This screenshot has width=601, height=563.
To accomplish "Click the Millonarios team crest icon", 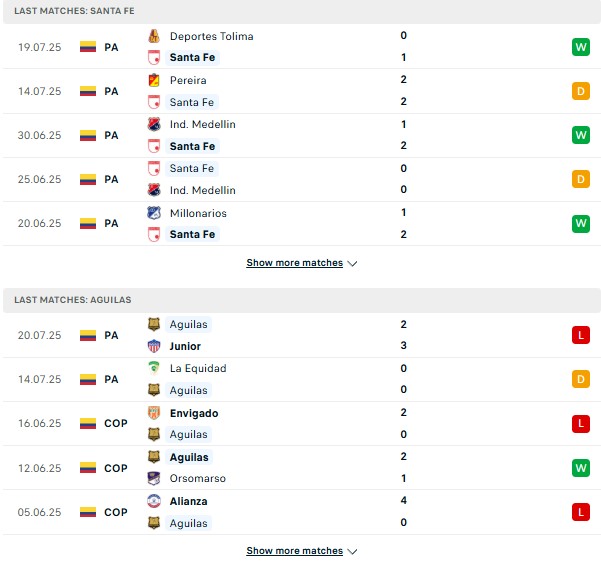I will tap(154, 213).
